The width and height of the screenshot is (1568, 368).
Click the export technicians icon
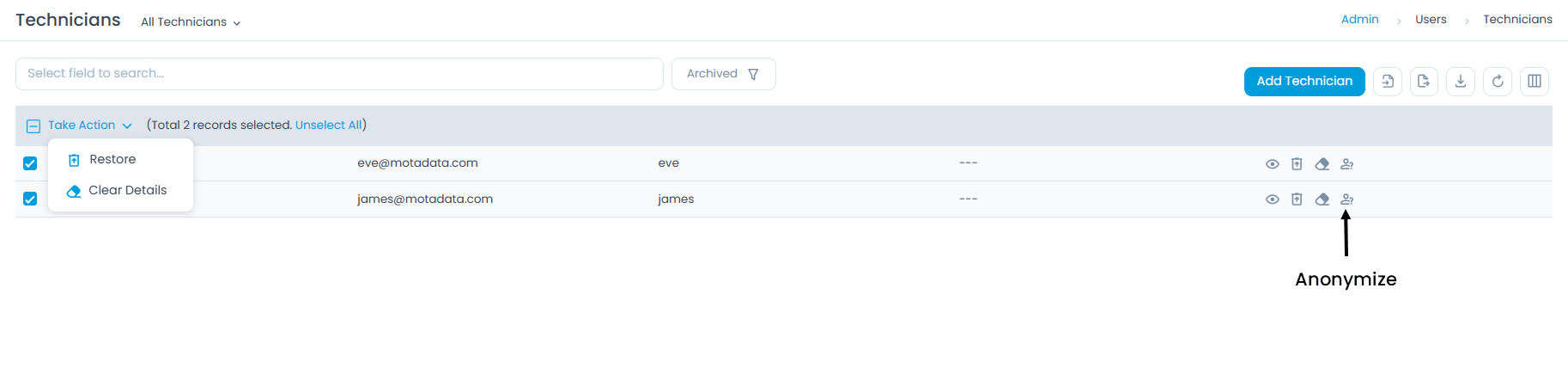pyautogui.click(x=1424, y=82)
